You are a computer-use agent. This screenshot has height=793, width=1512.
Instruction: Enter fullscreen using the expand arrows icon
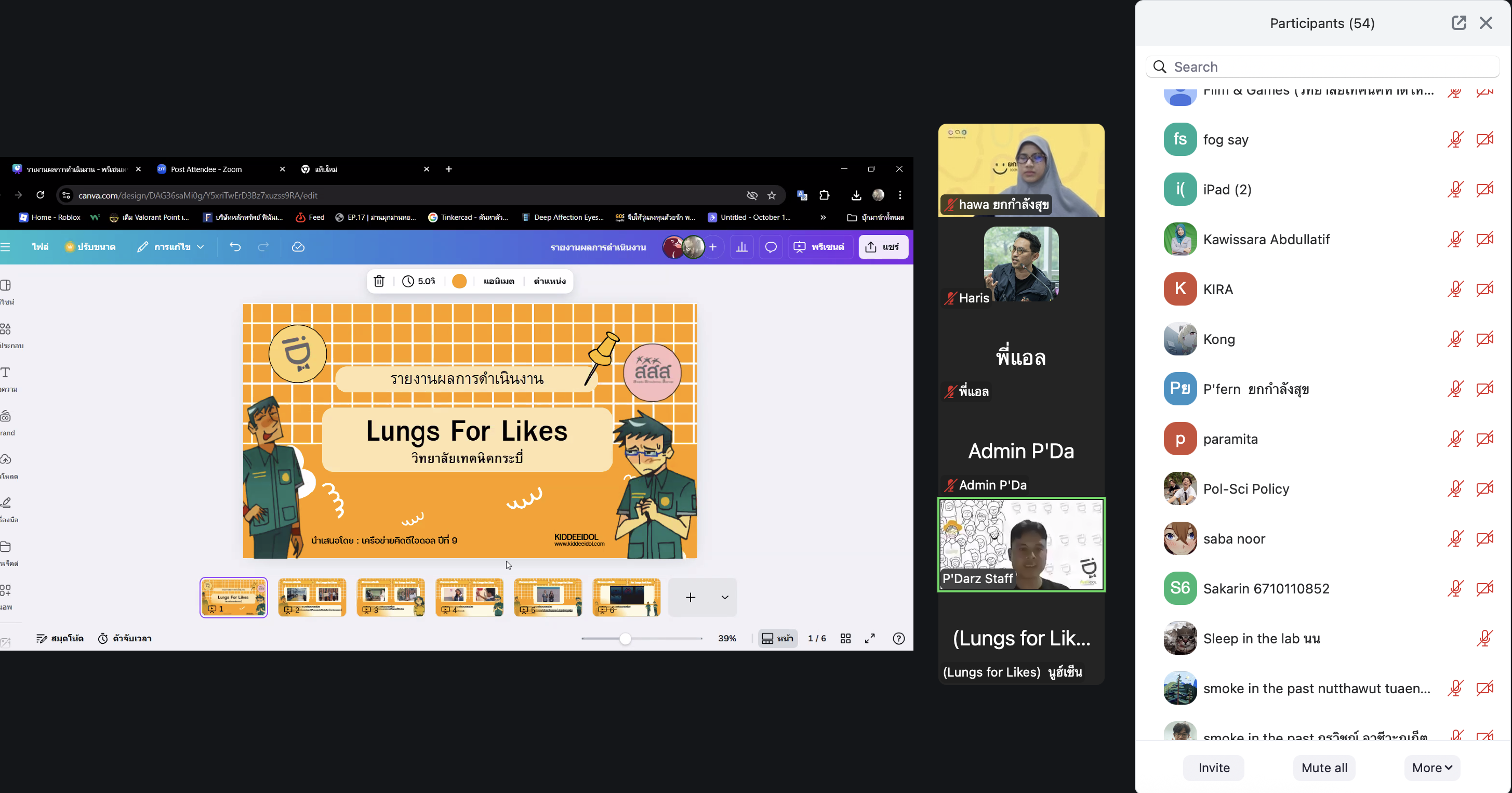(870, 639)
